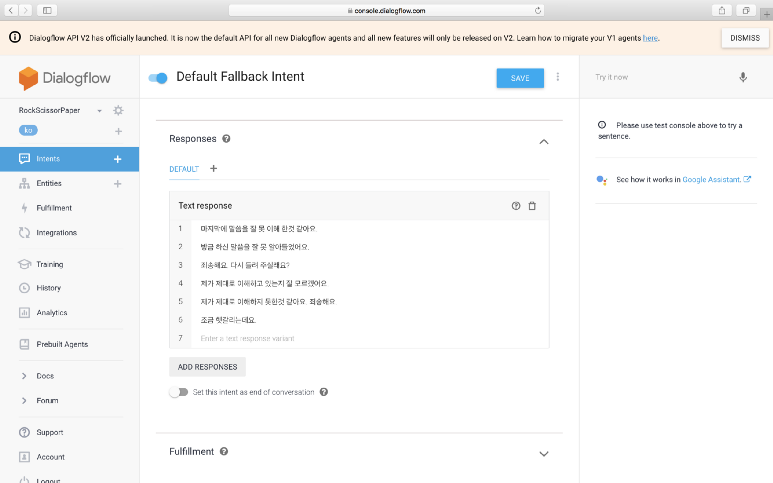Dismiss the API V2 notification banner
Viewport: 773px width, 483px height.
(744, 37)
